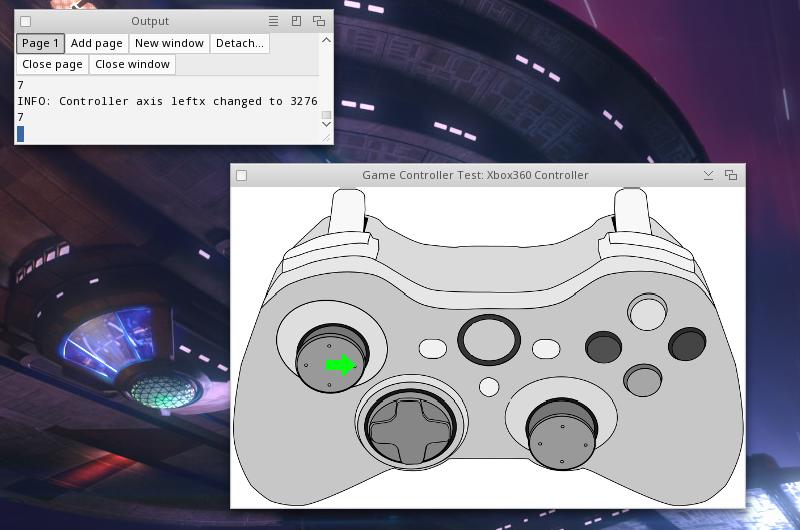
Task: Click the left trigger on controller
Action: click(348, 212)
